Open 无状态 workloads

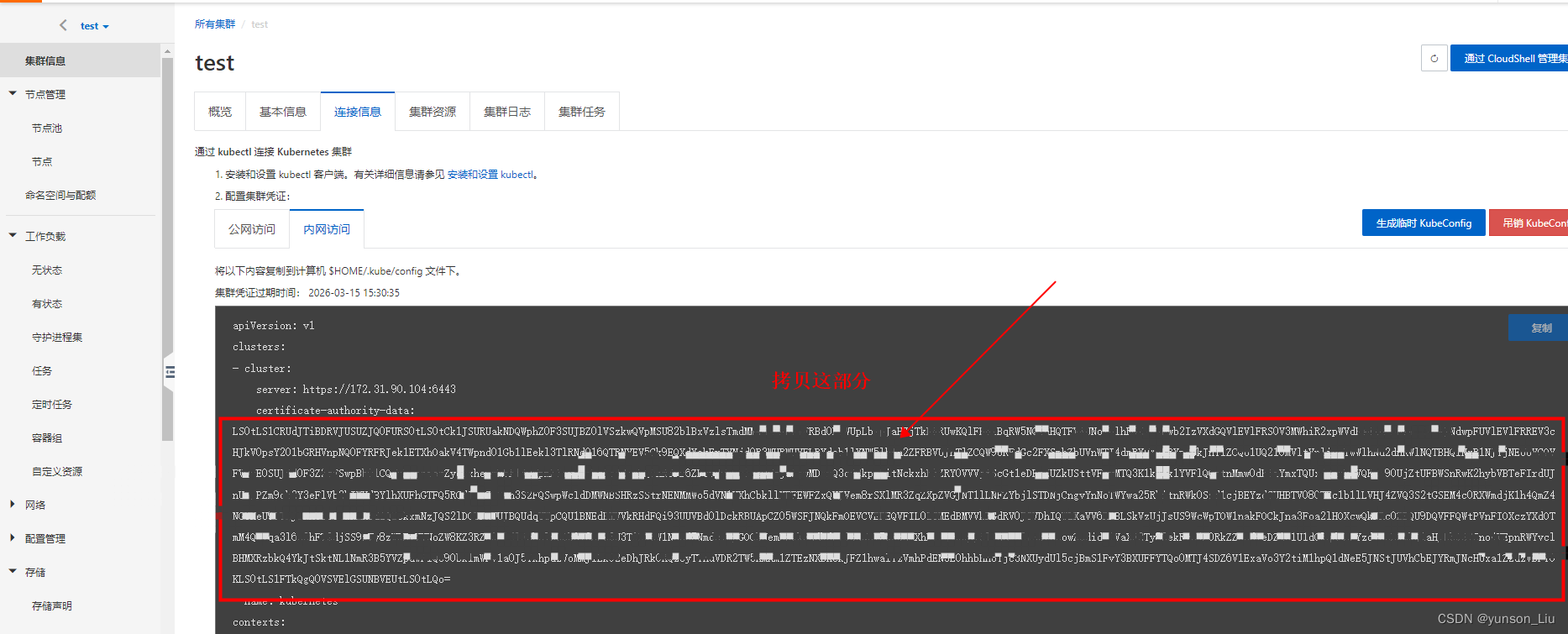[47, 270]
